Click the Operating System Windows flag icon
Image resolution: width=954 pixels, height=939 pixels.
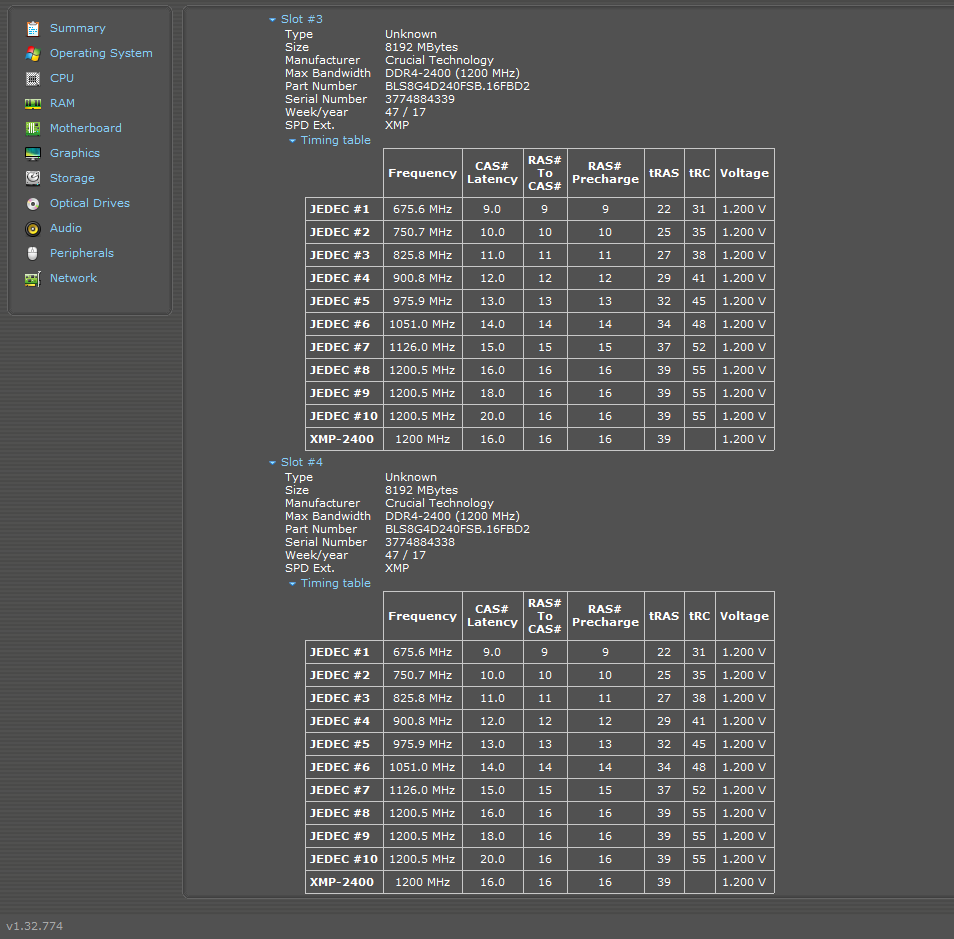(33, 53)
